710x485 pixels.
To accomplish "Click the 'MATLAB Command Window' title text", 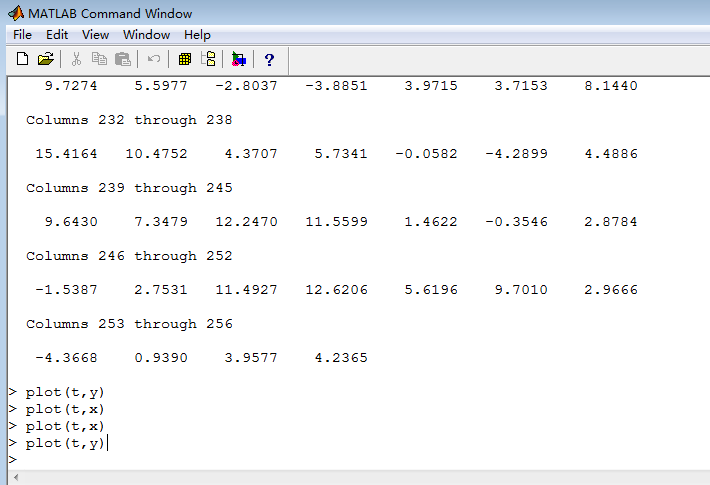I will 110,14.
